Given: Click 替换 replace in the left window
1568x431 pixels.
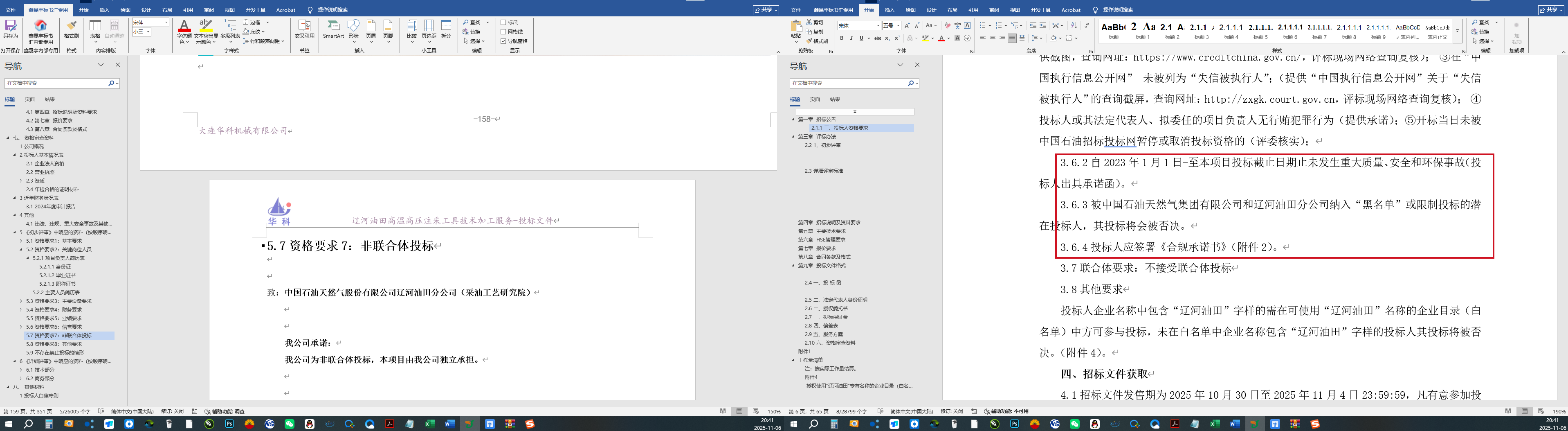Looking at the screenshot, I should (471, 32).
